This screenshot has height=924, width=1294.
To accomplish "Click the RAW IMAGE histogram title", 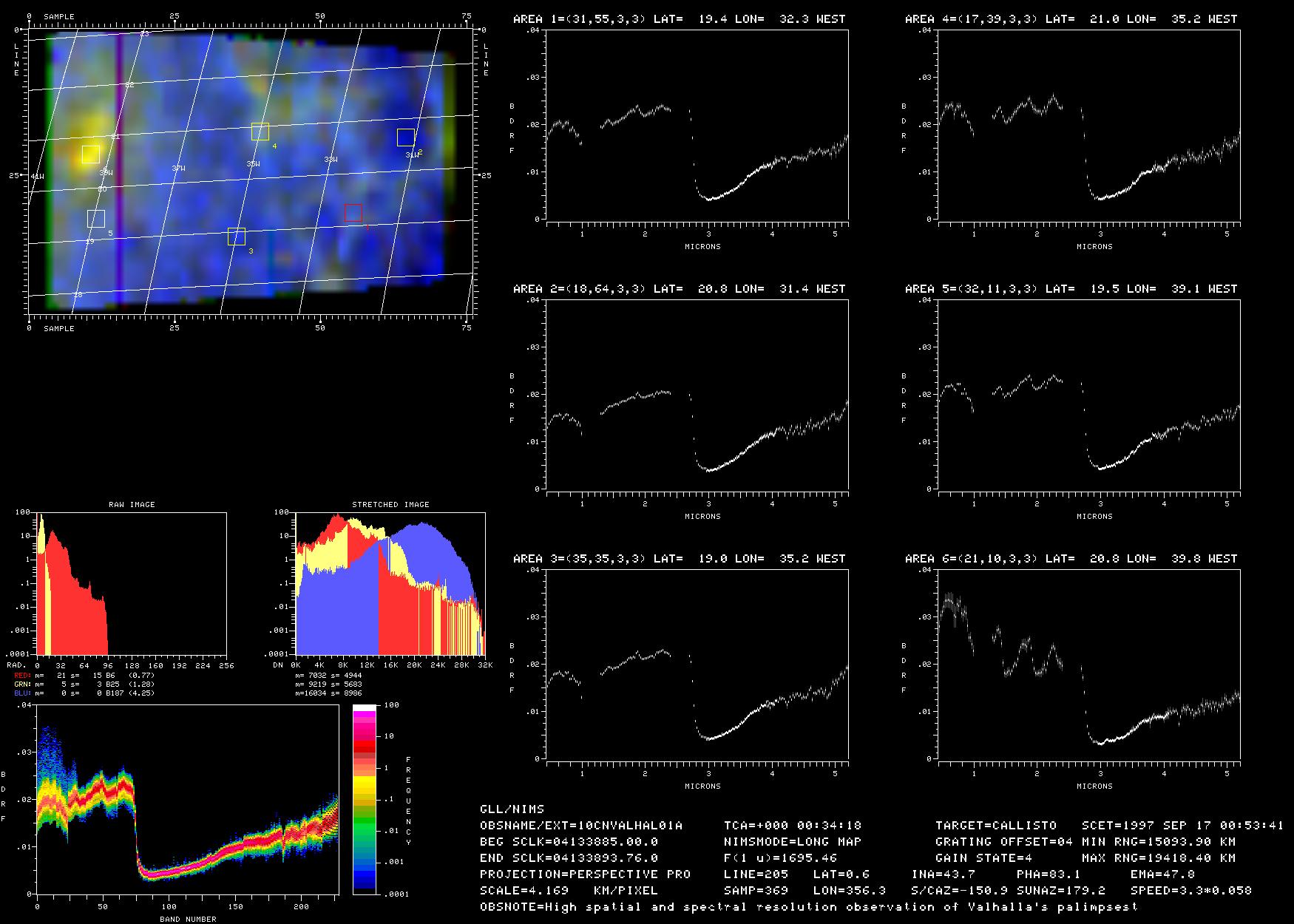I will [132, 504].
